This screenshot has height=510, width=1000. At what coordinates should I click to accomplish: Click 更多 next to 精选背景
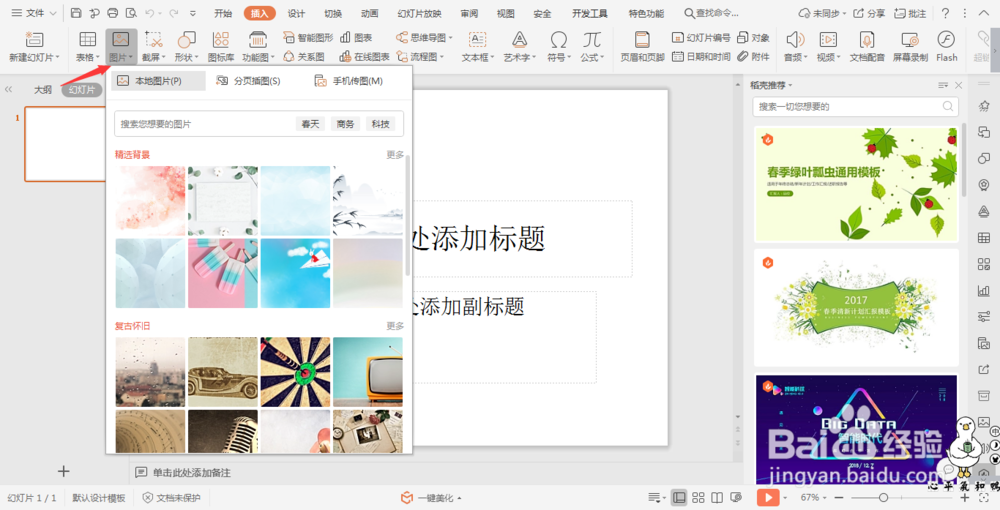pos(395,155)
